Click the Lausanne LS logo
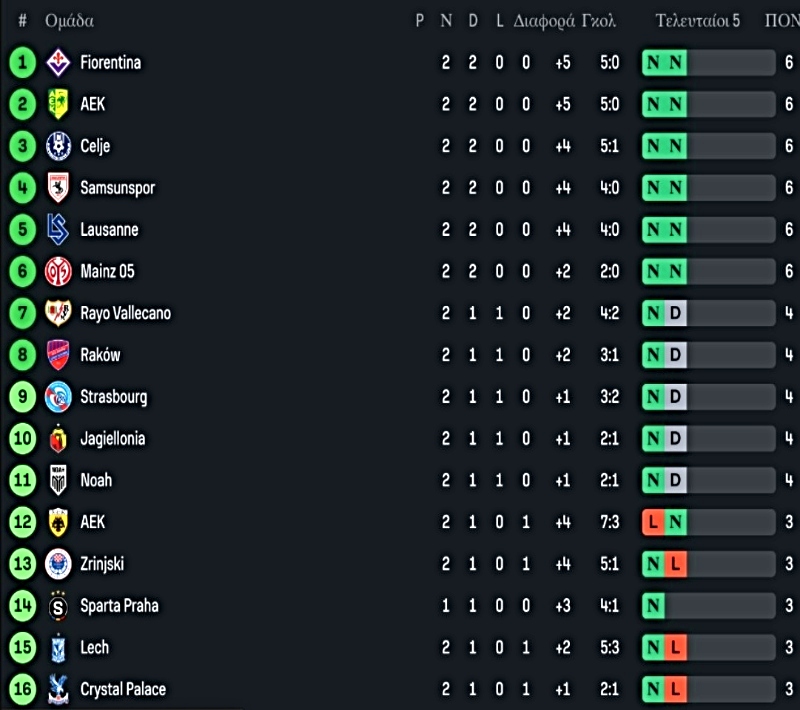Viewport: 800px width, 710px height. 58,230
